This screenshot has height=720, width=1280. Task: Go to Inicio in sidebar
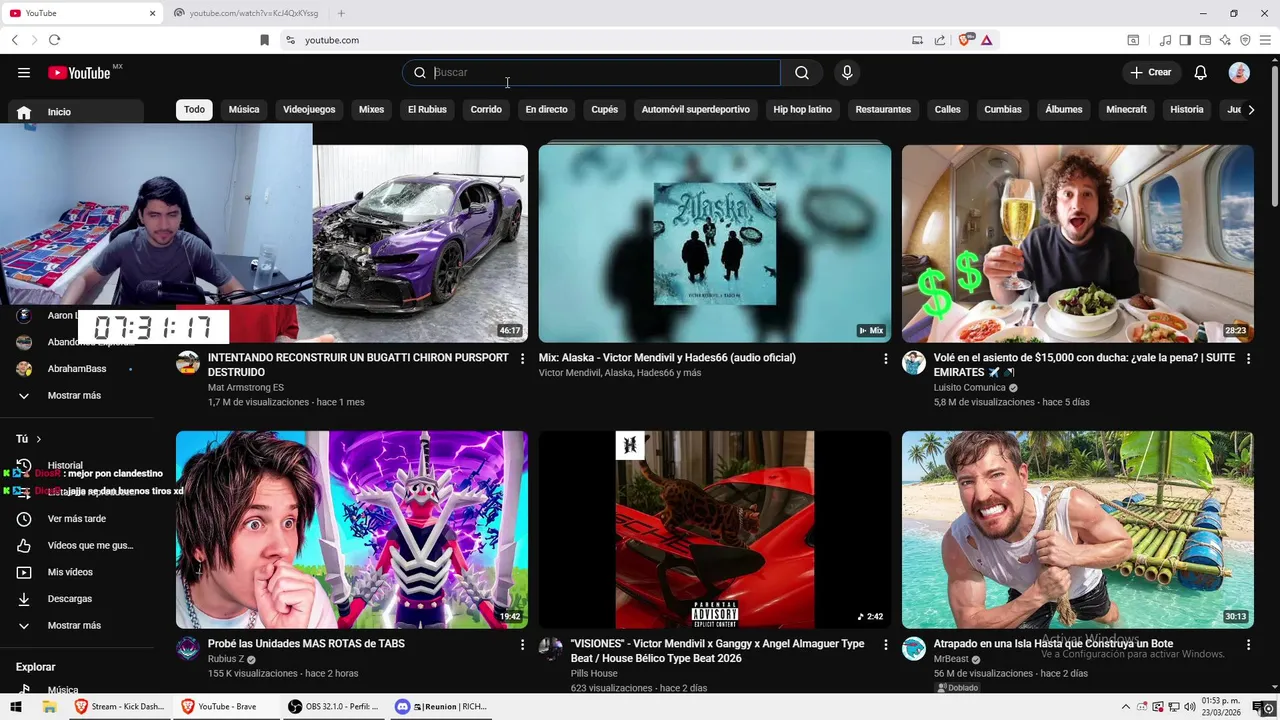pyautogui.click(x=76, y=112)
